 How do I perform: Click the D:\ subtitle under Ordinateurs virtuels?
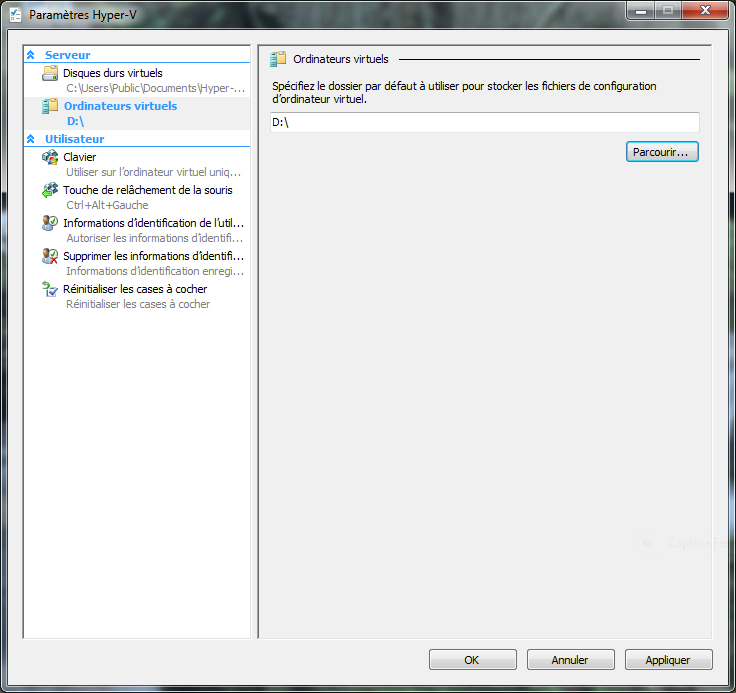[x=76, y=121]
